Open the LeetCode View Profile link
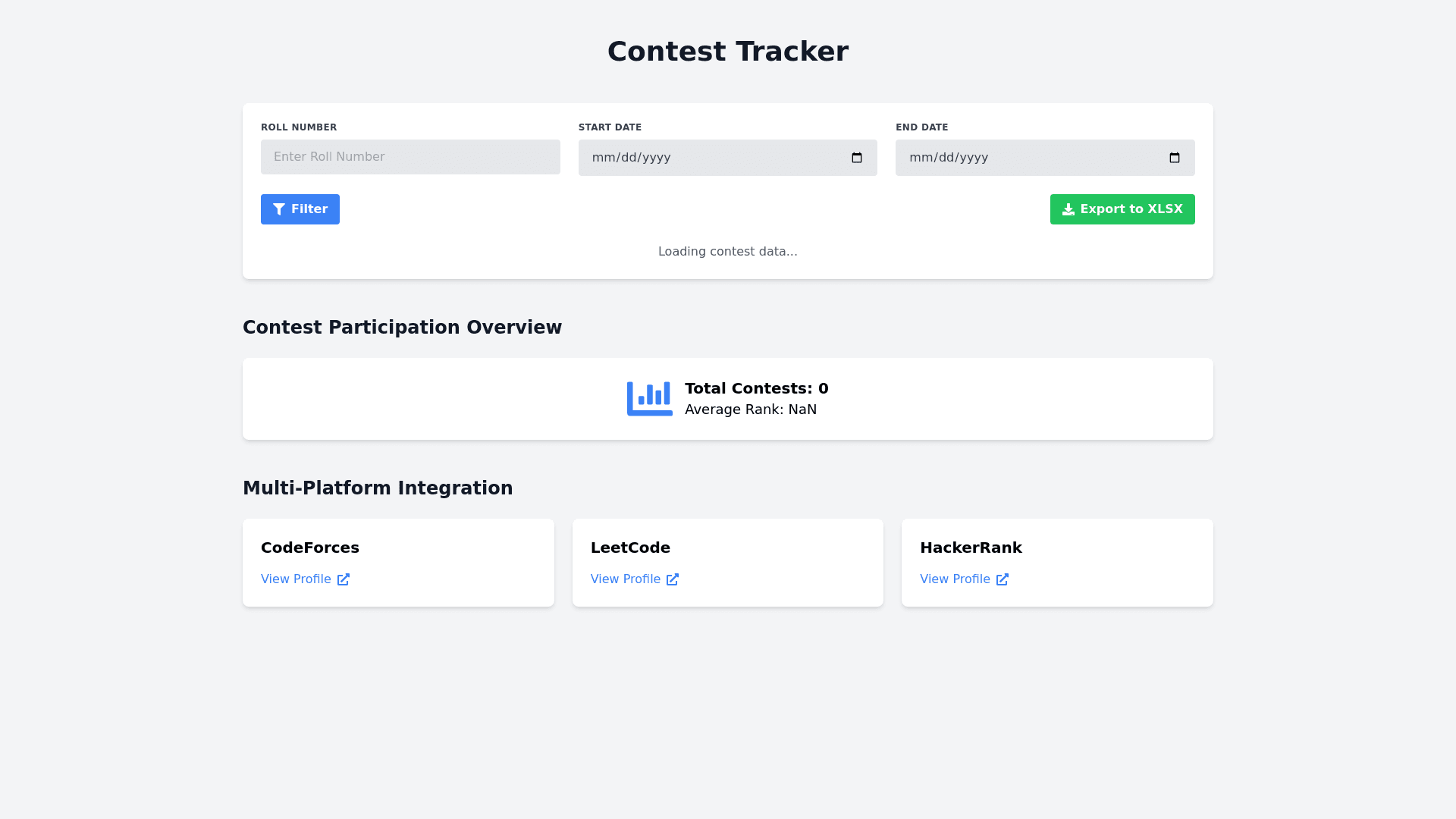This screenshot has width=1456, height=819. 626,579
